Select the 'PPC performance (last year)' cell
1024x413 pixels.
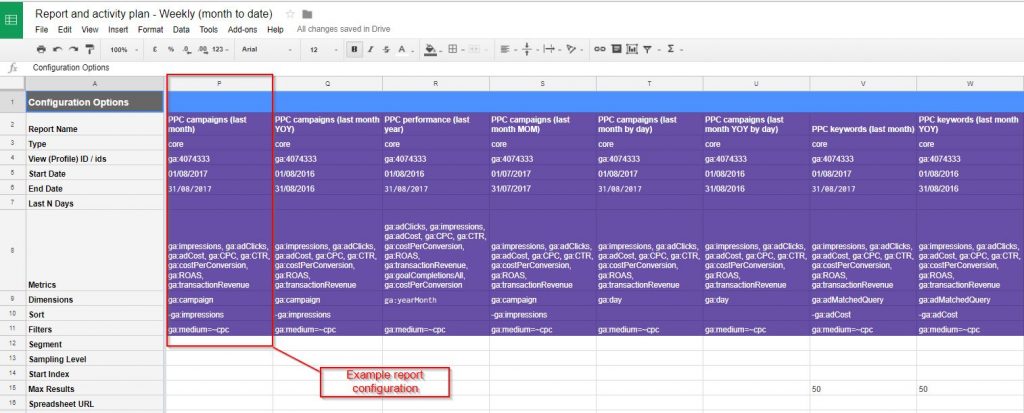(436, 124)
